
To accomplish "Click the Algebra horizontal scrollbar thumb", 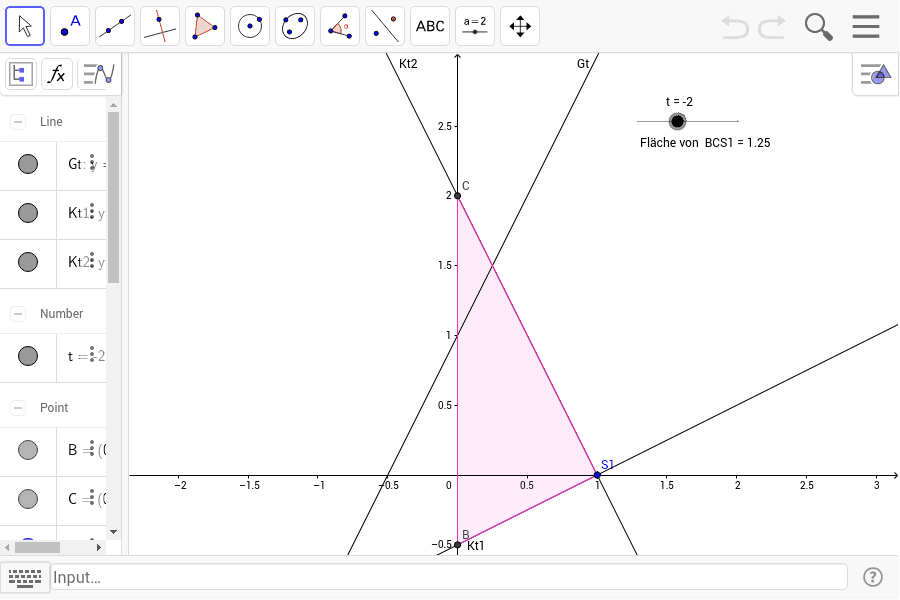I will pyautogui.click(x=37, y=547).
